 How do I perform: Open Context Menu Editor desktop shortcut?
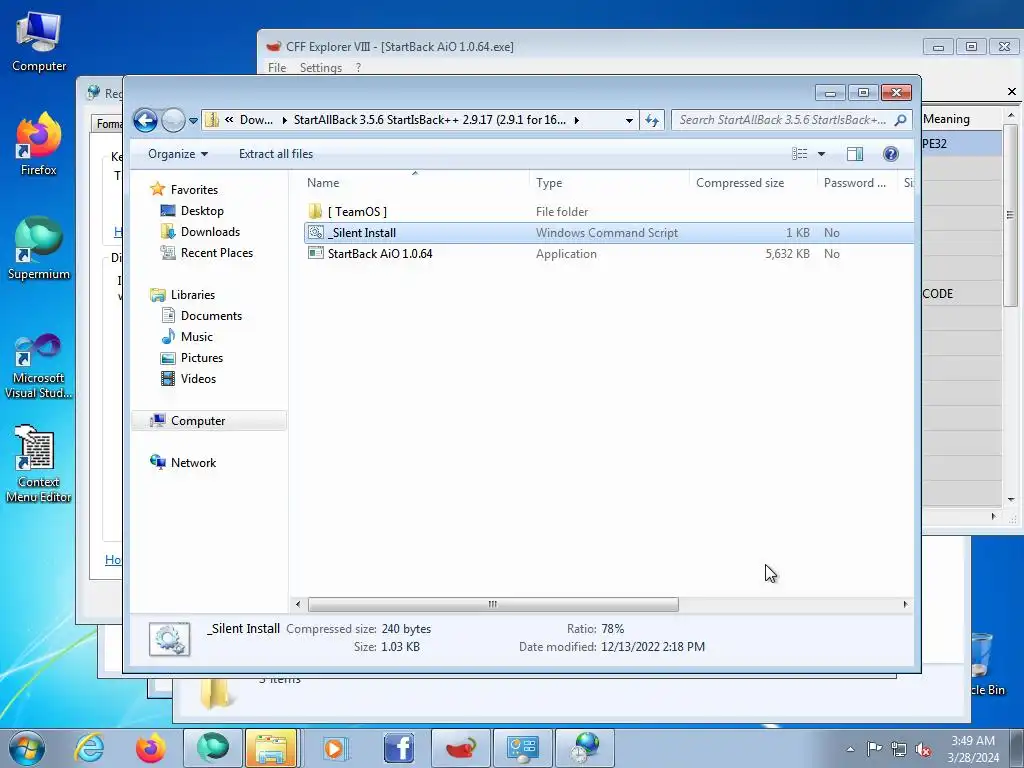(x=39, y=464)
